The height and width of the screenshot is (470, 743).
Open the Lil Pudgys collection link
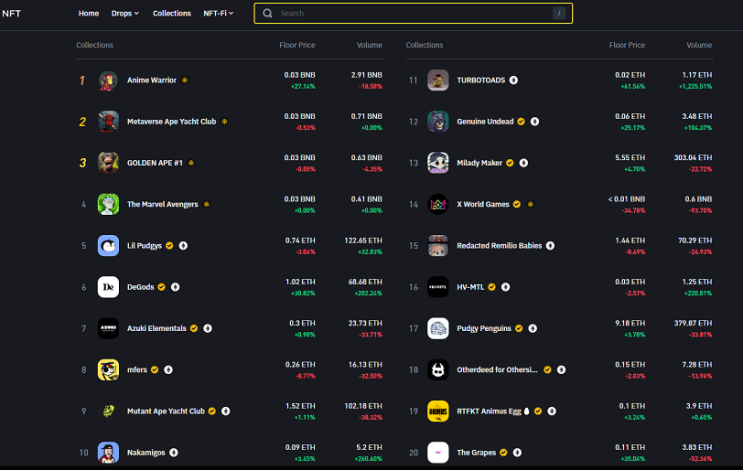pos(145,245)
